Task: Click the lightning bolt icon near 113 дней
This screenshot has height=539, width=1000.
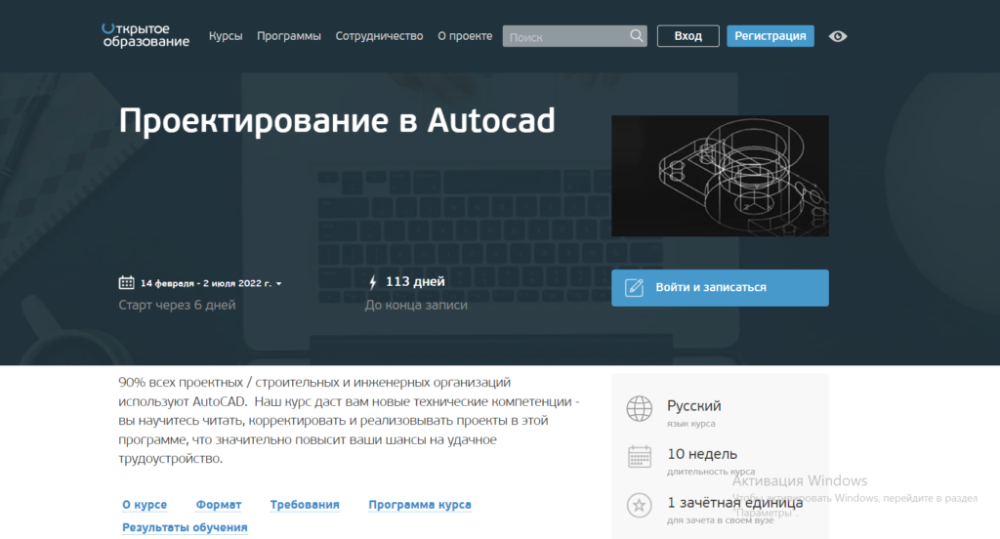Action: point(373,282)
